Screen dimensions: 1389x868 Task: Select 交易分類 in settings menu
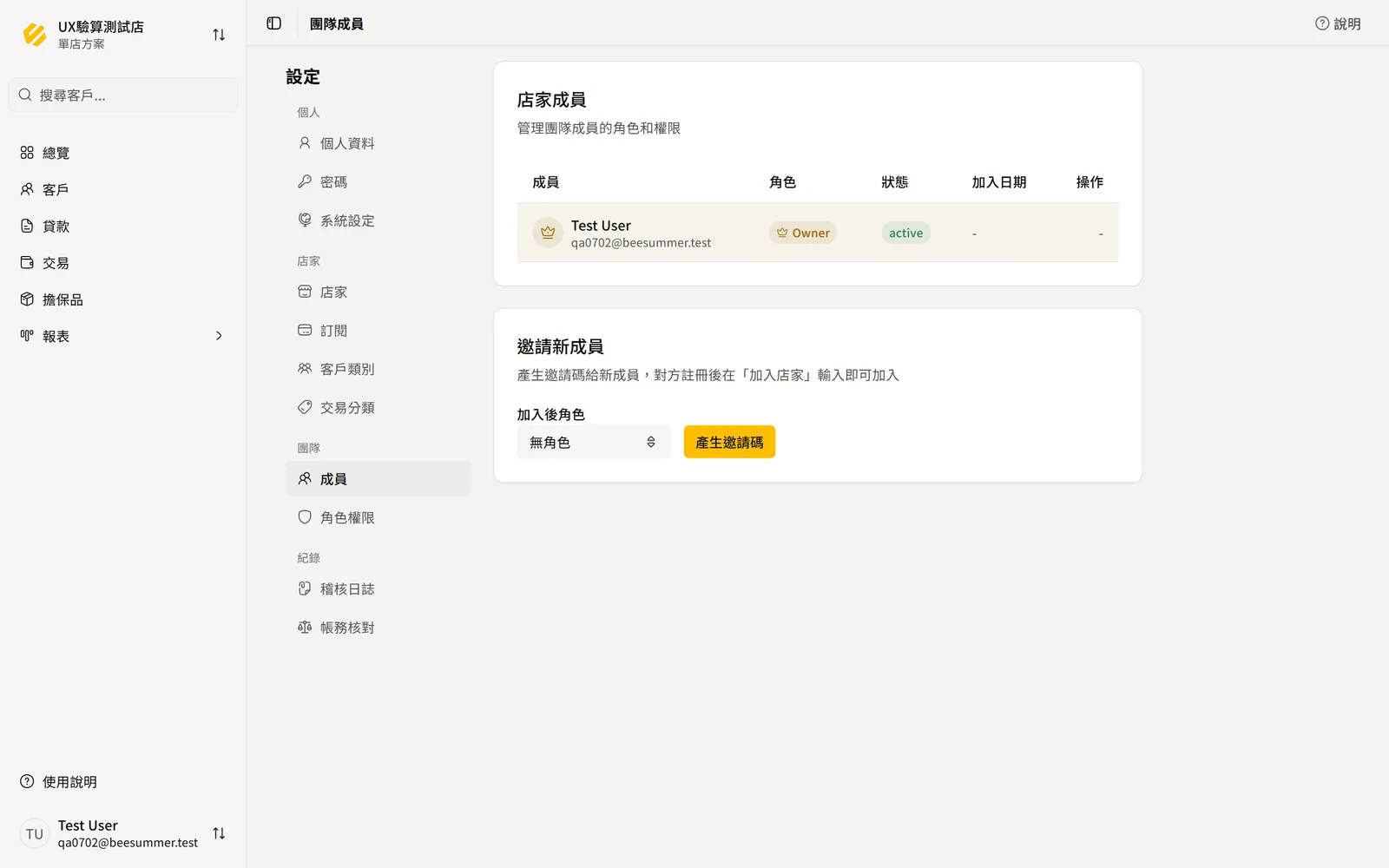tap(379, 407)
